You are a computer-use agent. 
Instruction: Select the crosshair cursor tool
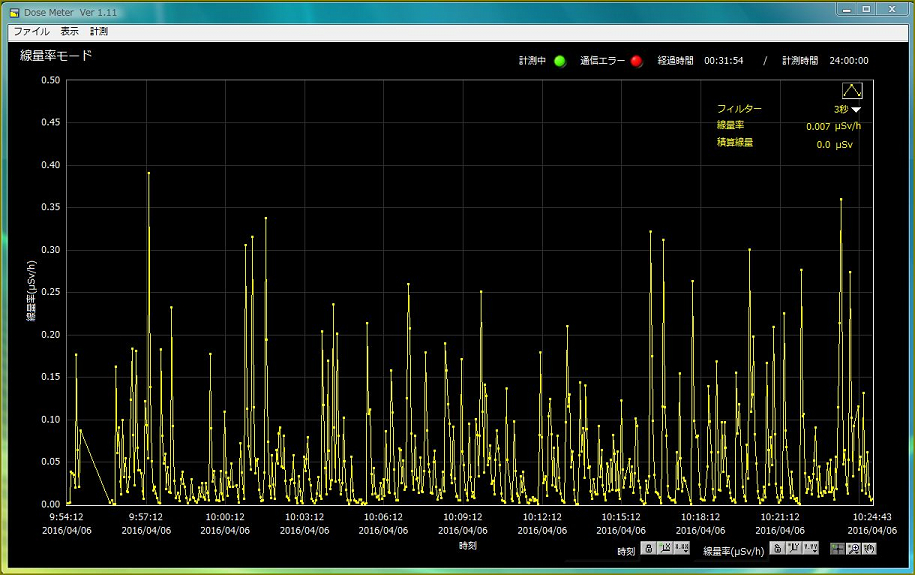836,549
